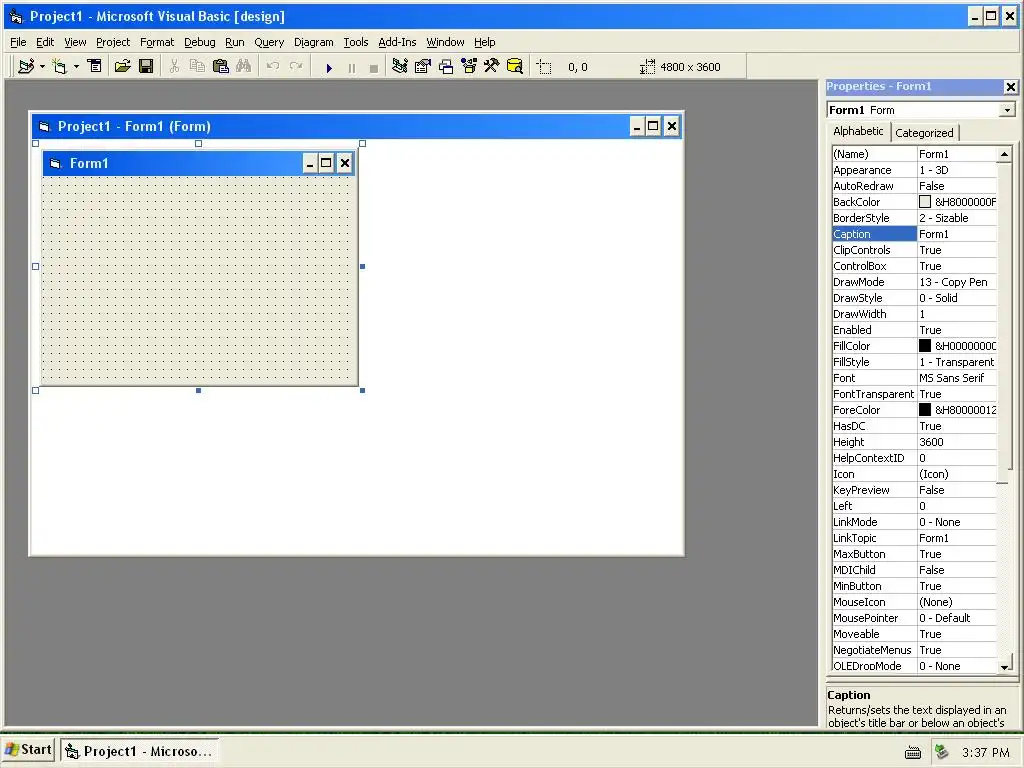Open the Tools menu
The width and height of the screenshot is (1024, 768).
(356, 42)
